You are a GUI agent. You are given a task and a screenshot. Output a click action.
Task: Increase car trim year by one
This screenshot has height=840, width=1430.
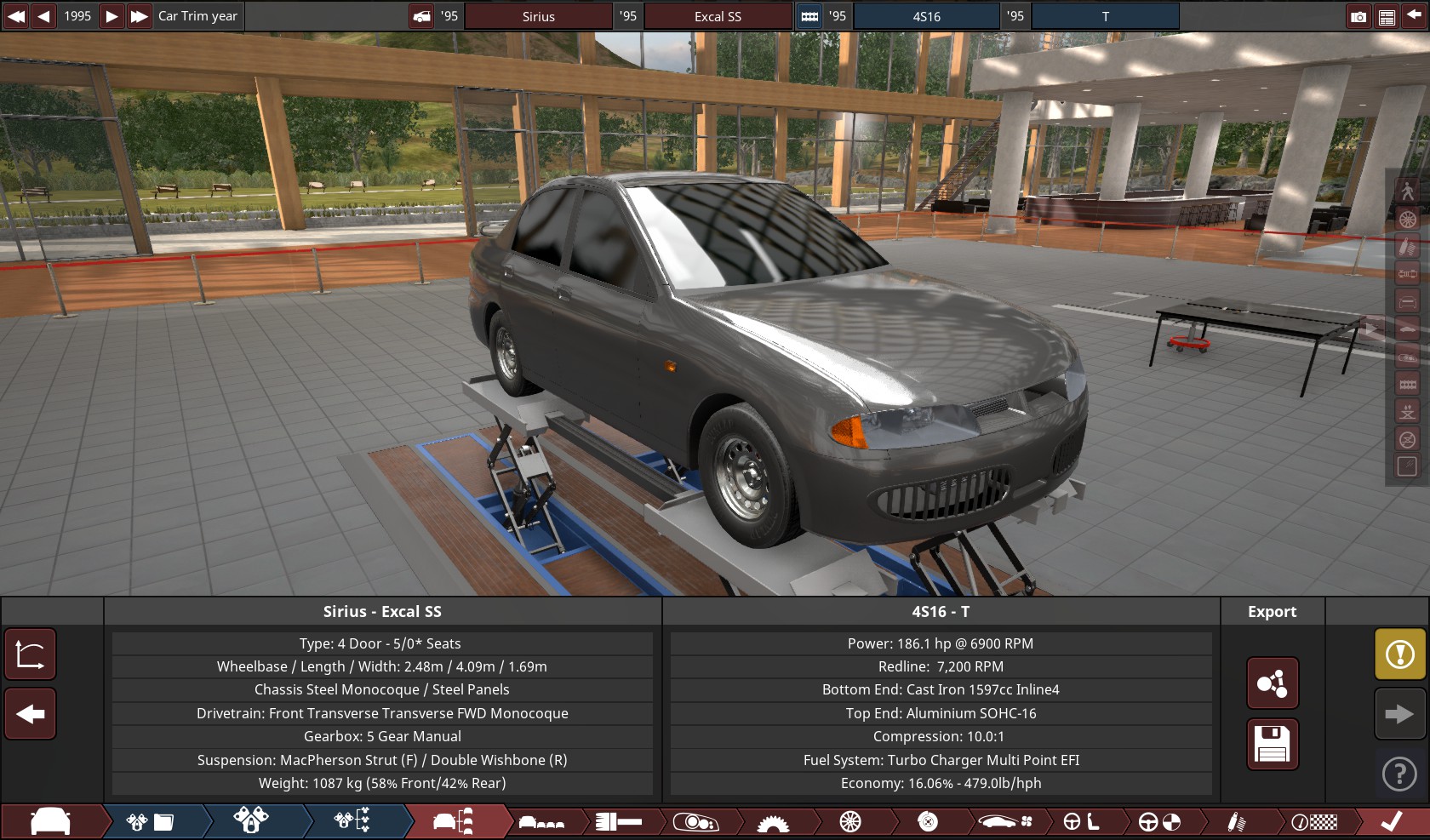click(x=112, y=16)
